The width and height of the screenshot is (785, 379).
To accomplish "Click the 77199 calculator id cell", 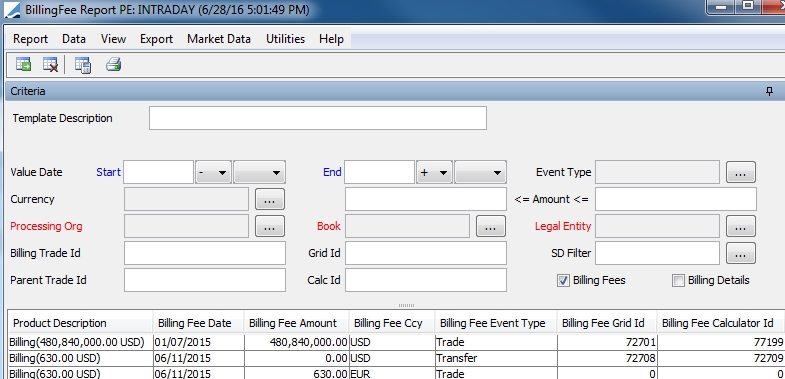I will coord(720,343).
